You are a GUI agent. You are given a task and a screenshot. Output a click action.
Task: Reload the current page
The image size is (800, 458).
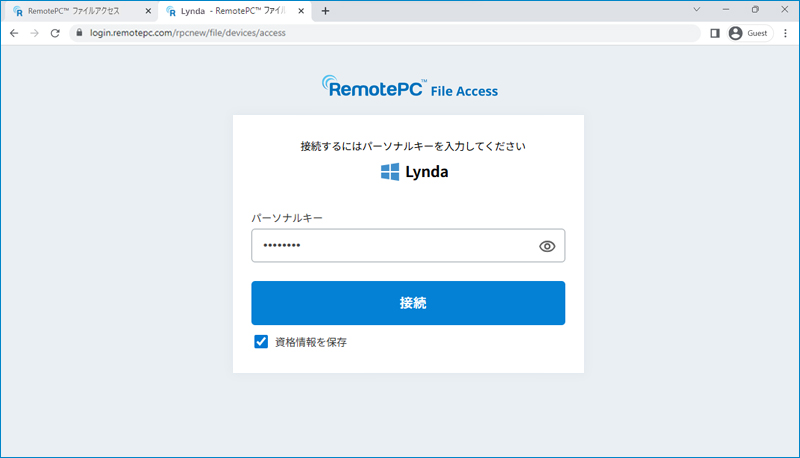pos(55,33)
